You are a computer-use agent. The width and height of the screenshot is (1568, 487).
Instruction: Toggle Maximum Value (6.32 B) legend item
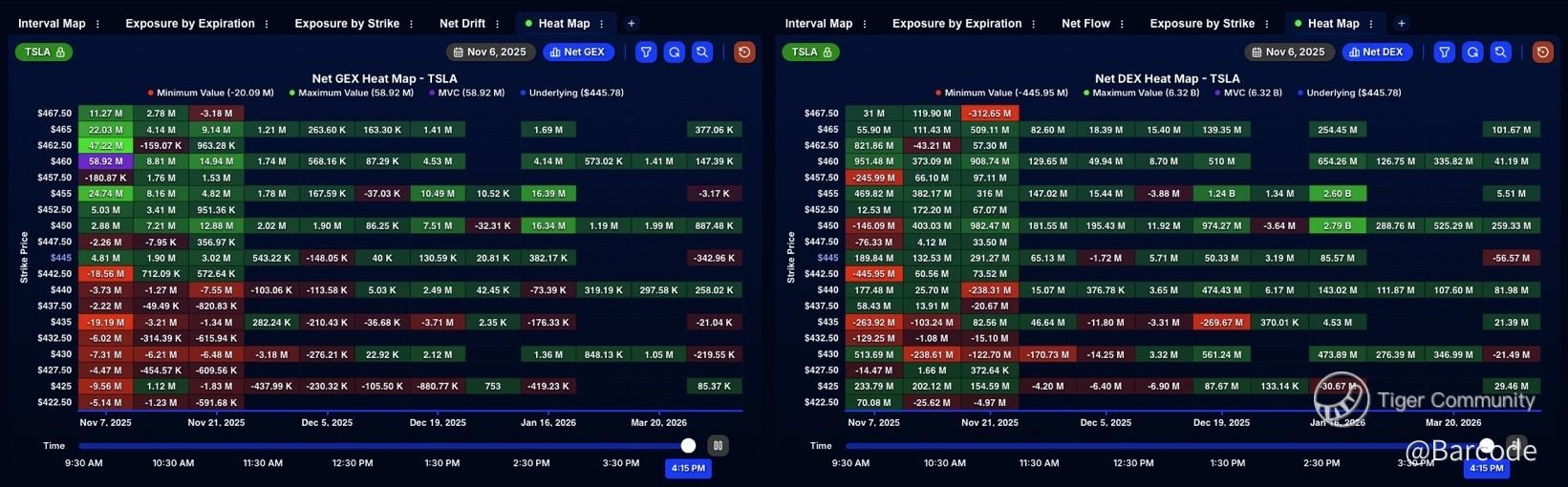point(1141,93)
